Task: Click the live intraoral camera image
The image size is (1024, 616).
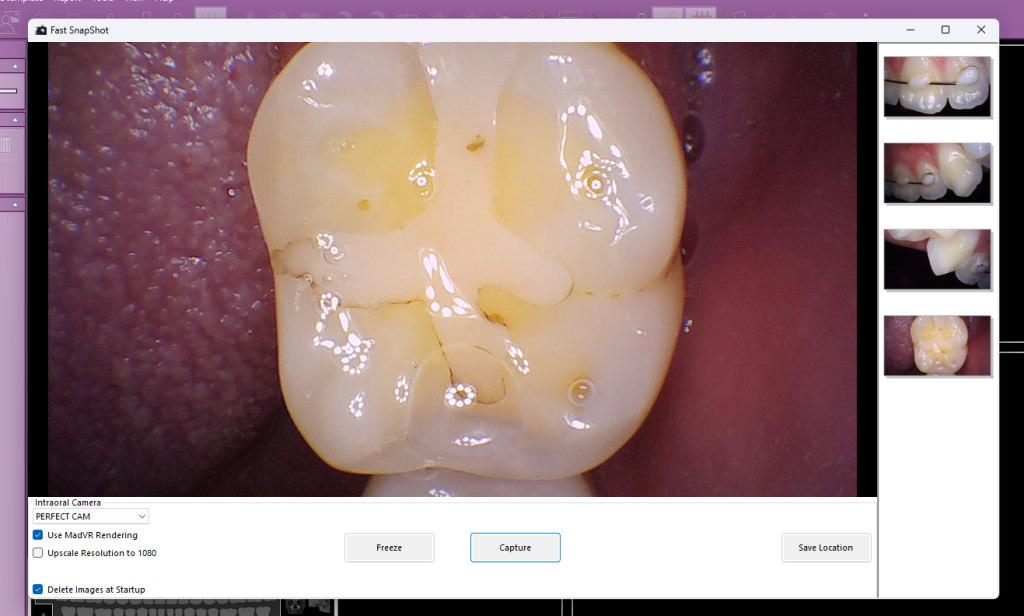Action: (452, 269)
